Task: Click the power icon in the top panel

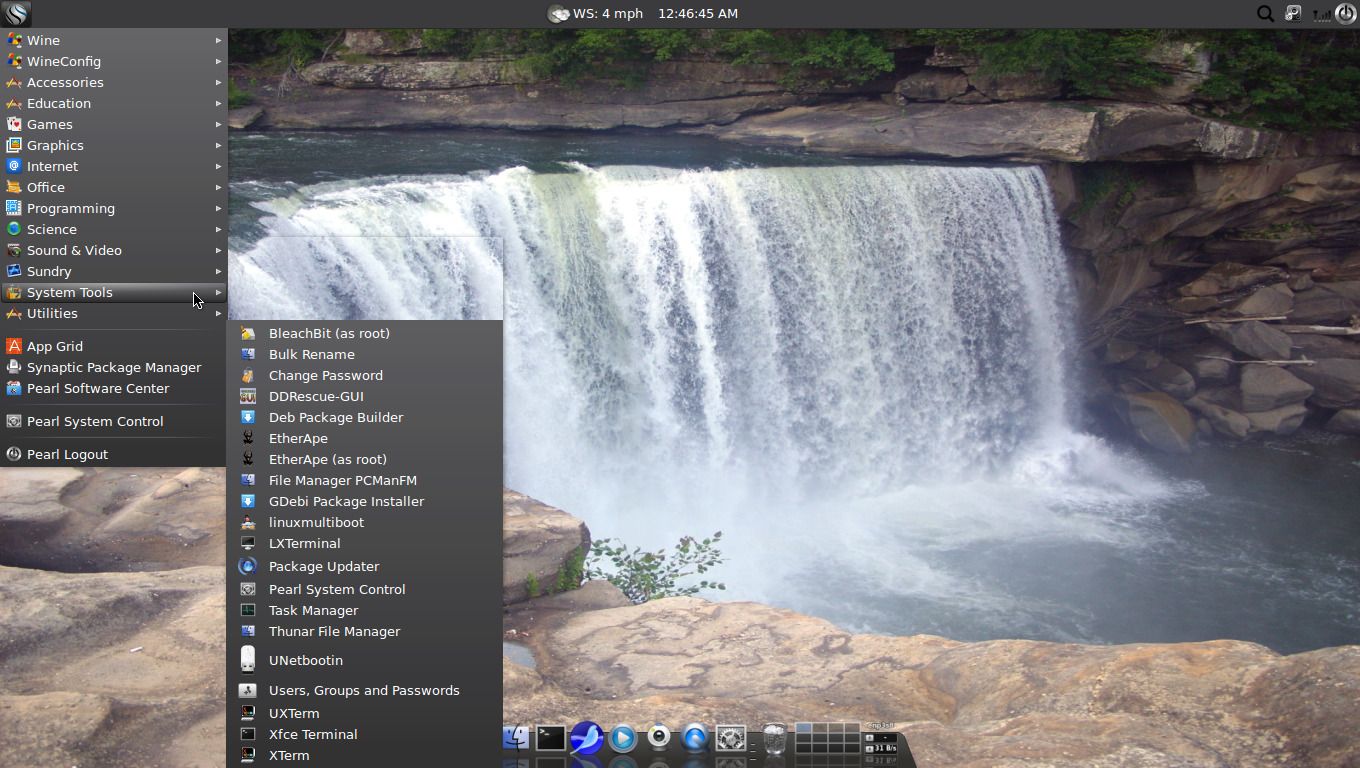Action: point(1345,13)
